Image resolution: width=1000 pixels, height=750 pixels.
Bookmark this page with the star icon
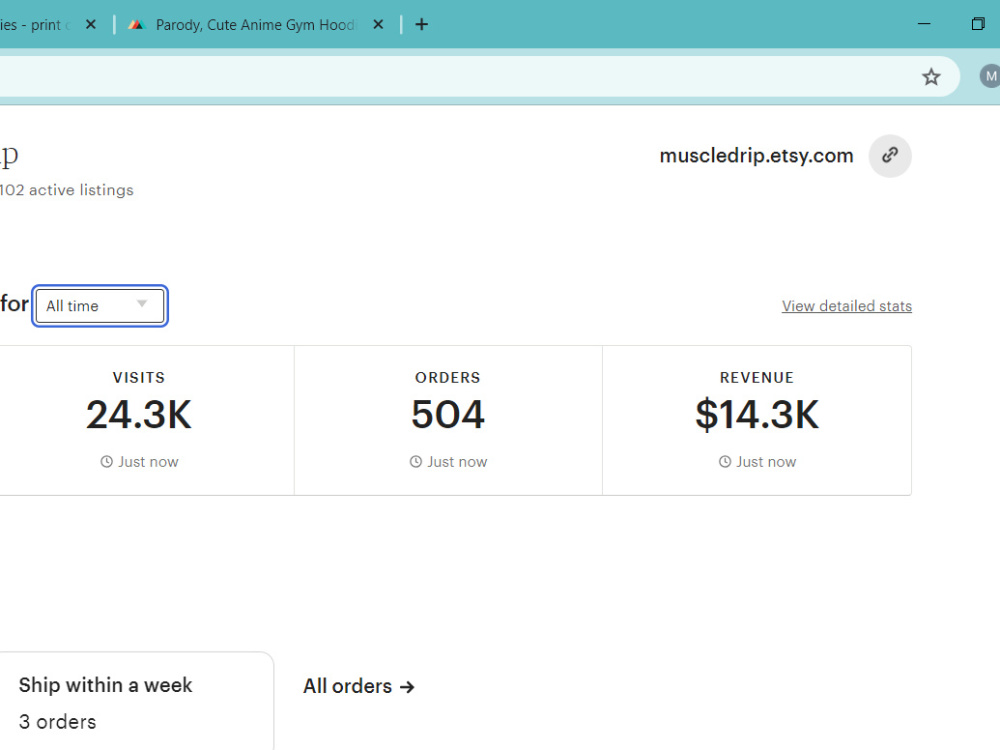pyautogui.click(x=931, y=77)
